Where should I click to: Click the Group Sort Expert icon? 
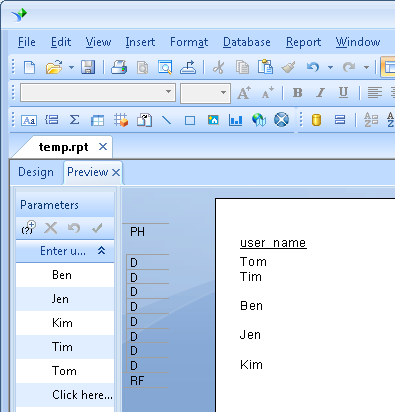click(x=371, y=120)
